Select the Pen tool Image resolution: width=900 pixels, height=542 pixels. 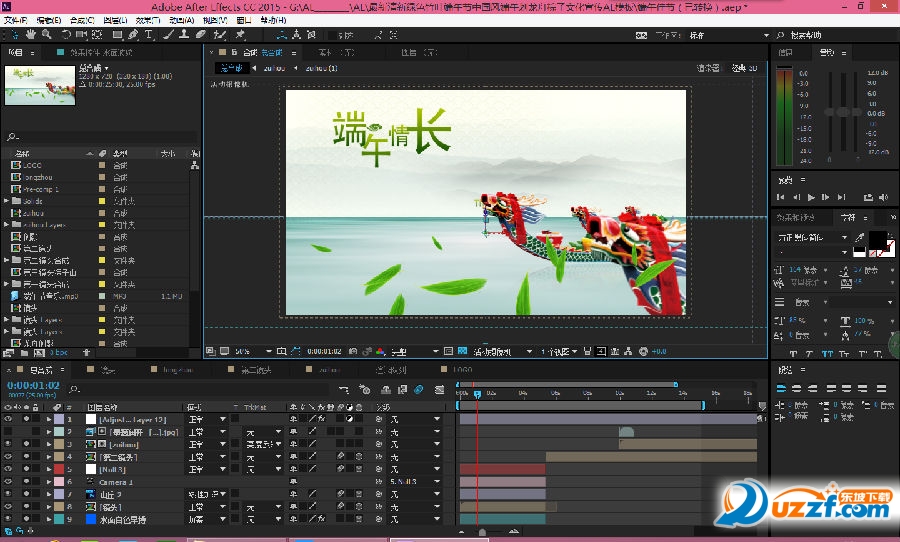[134, 34]
